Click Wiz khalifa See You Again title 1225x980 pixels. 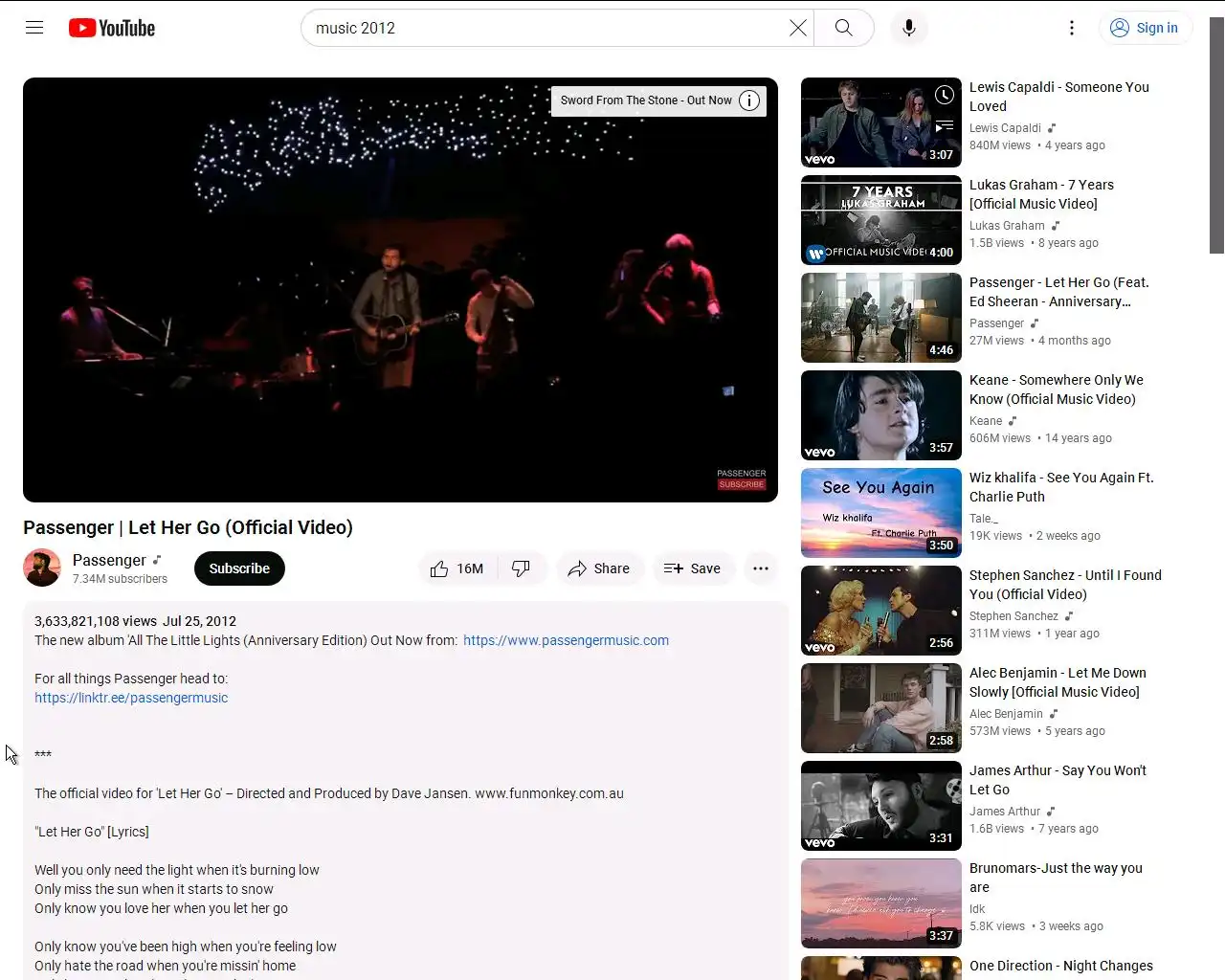click(x=1061, y=487)
